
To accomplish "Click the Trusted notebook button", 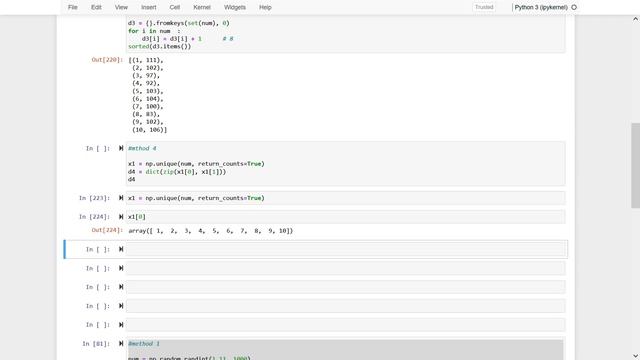I will [x=484, y=7].
